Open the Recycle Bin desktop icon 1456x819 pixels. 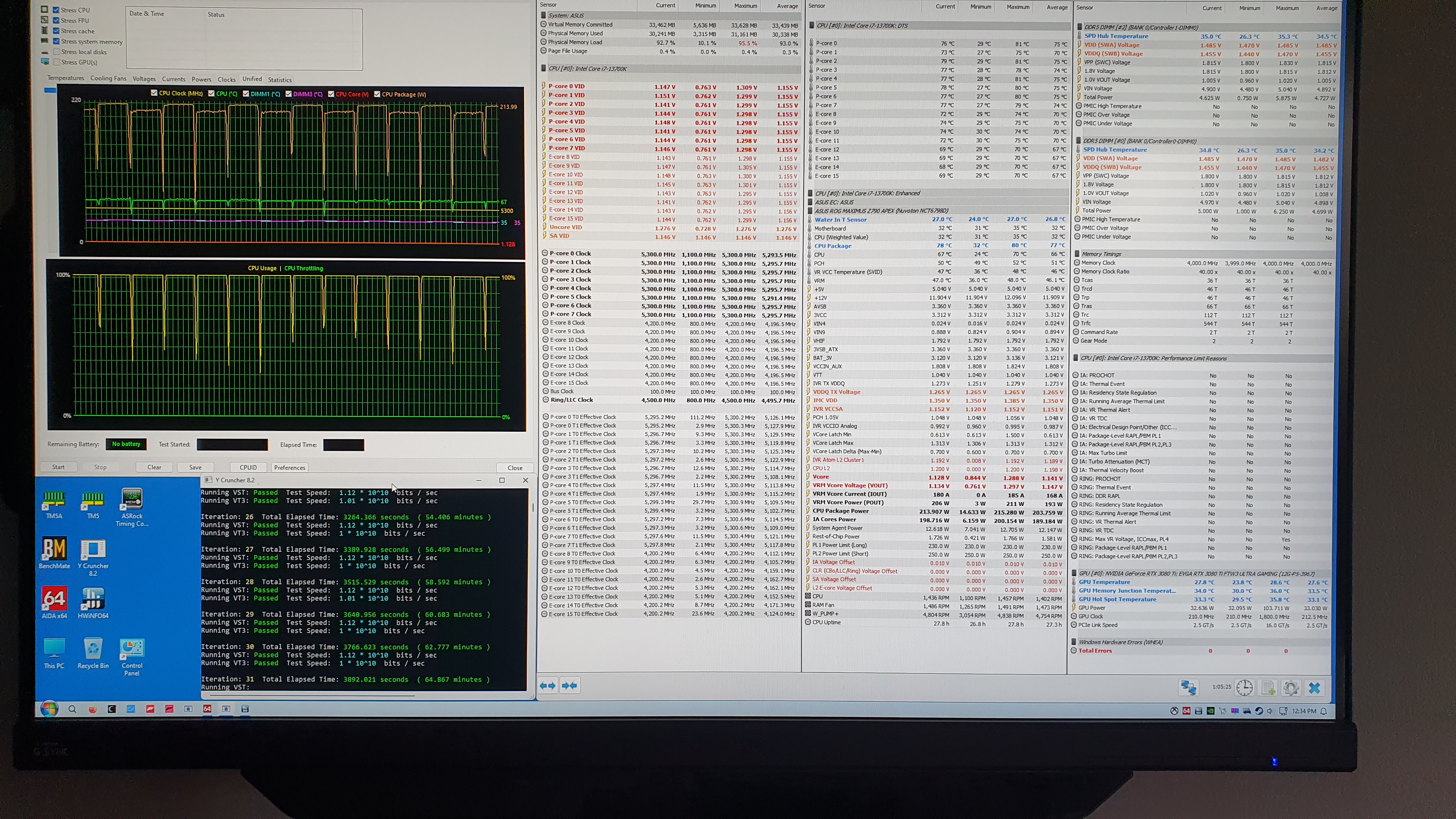coord(93,653)
